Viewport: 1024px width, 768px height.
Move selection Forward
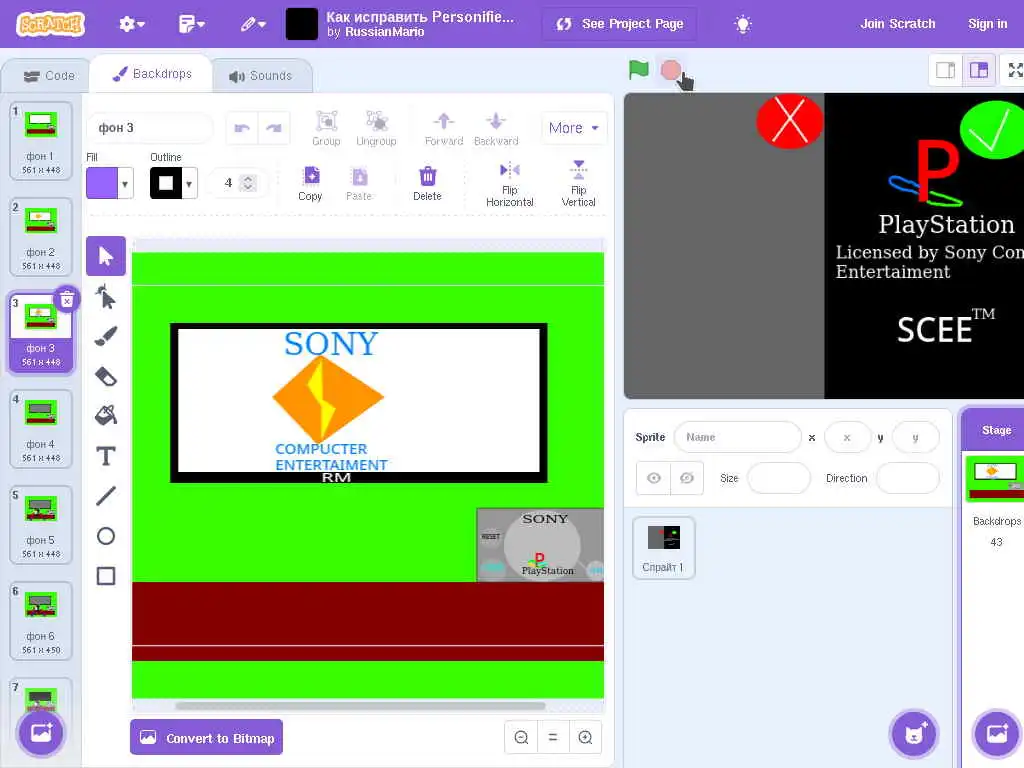[x=444, y=128]
